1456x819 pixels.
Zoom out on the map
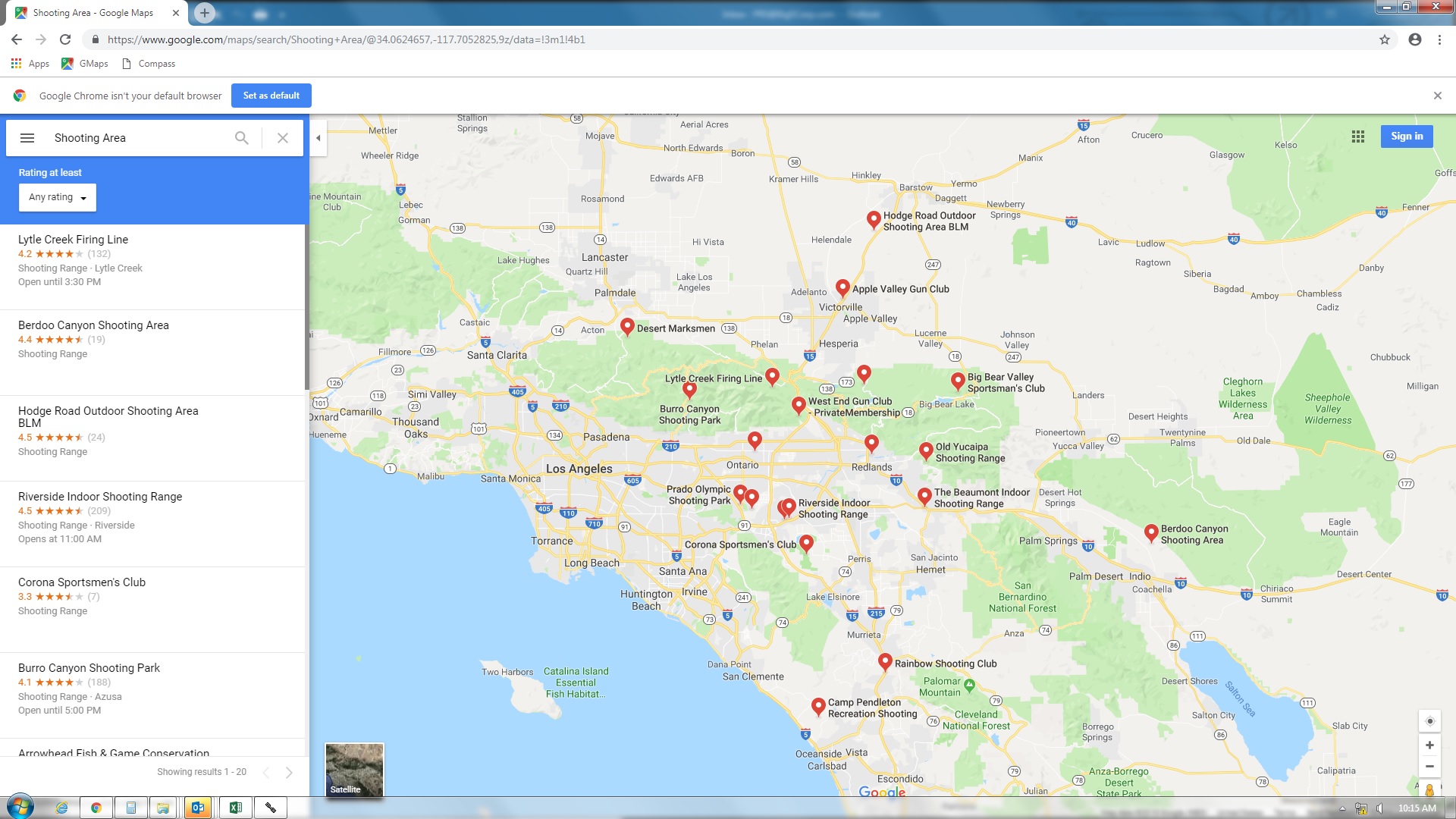pos(1429,767)
